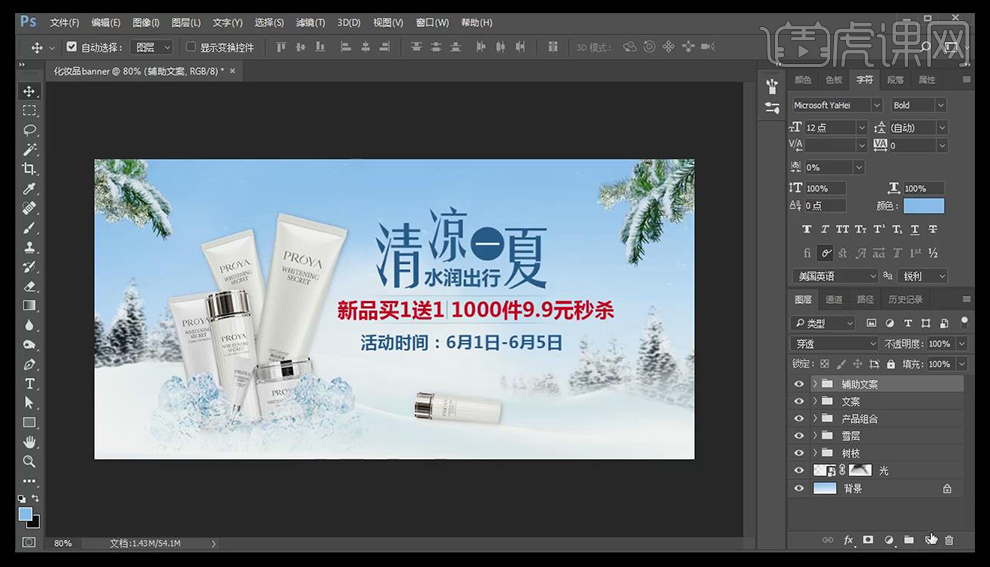Click the text color swatch in Character panel

(924, 206)
